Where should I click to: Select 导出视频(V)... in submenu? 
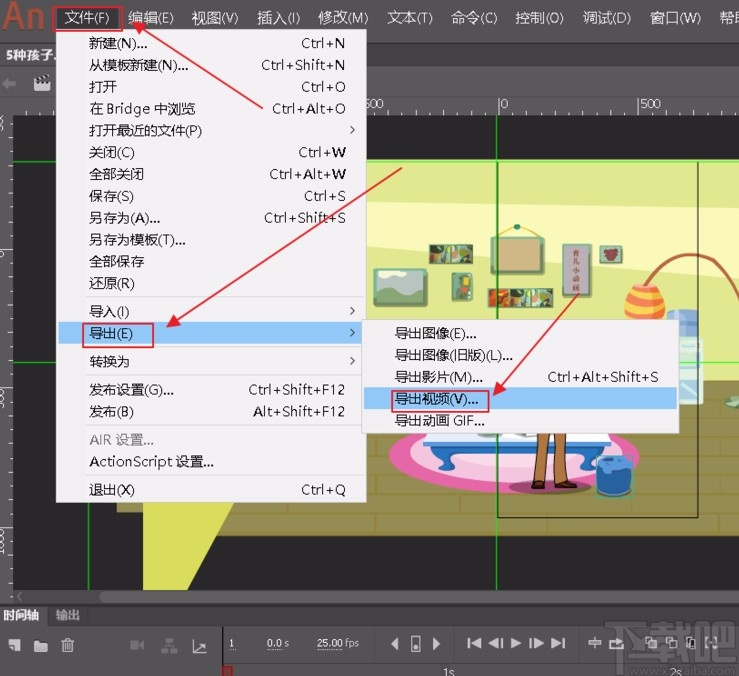click(520, 399)
